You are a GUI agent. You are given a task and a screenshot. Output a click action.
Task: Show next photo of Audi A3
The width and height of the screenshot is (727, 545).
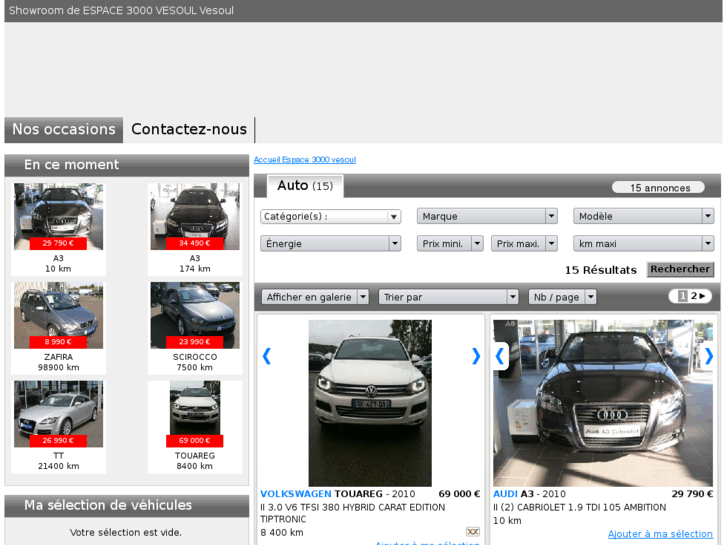[x=708, y=356]
